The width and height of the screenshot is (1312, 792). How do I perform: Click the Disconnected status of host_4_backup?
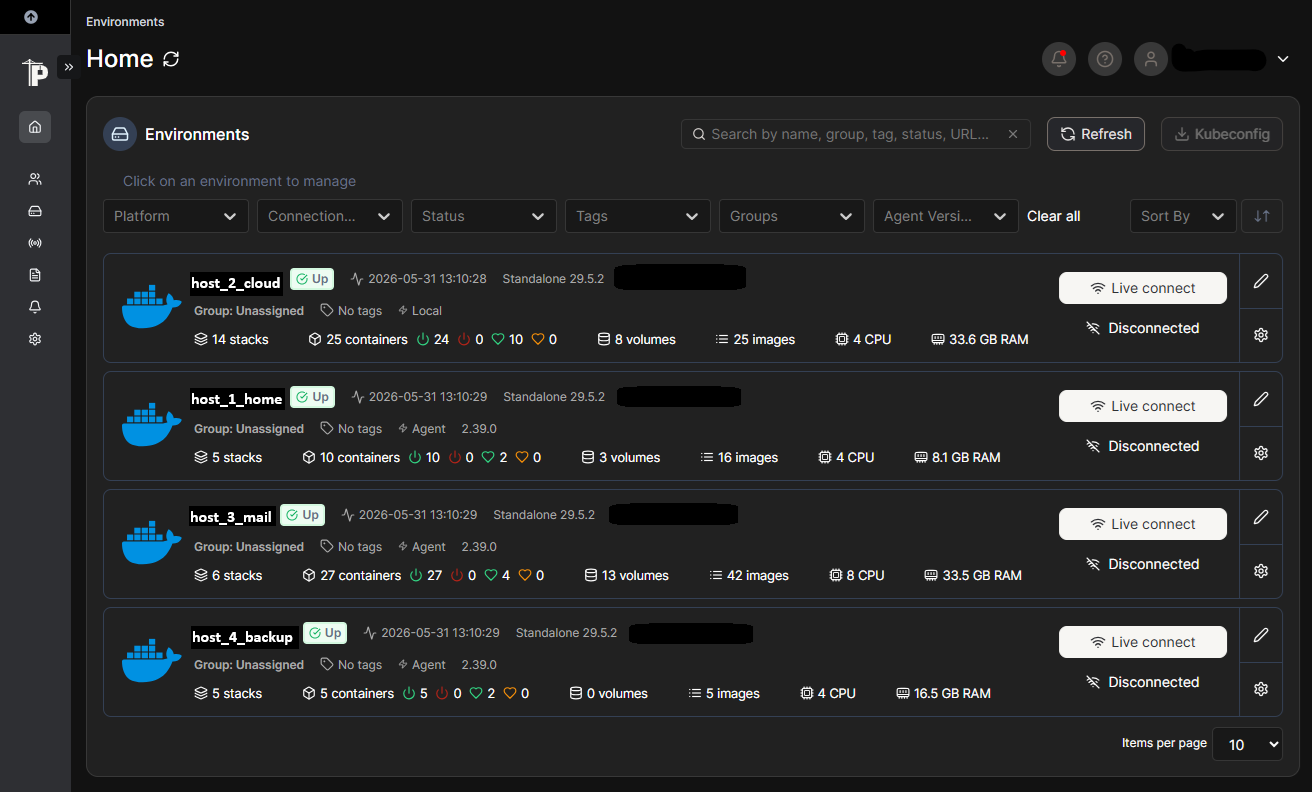click(x=1143, y=682)
